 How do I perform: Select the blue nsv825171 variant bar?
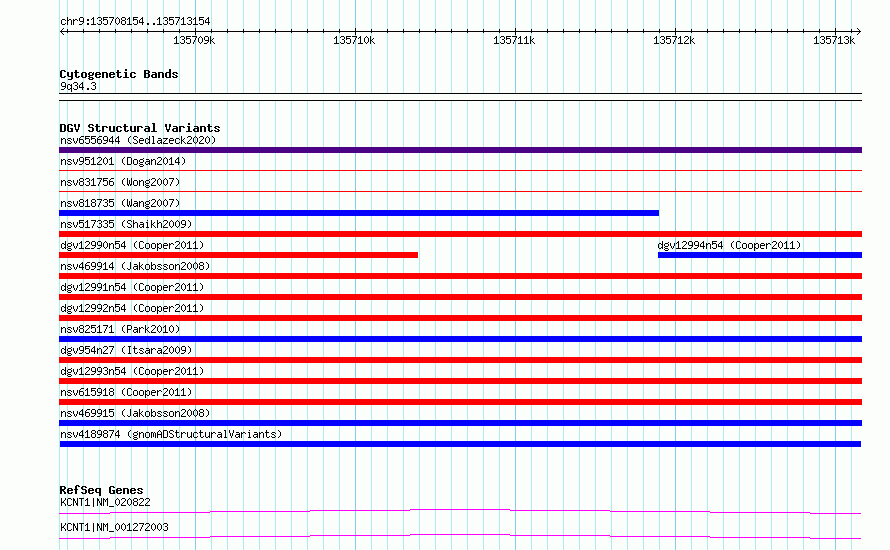click(460, 339)
